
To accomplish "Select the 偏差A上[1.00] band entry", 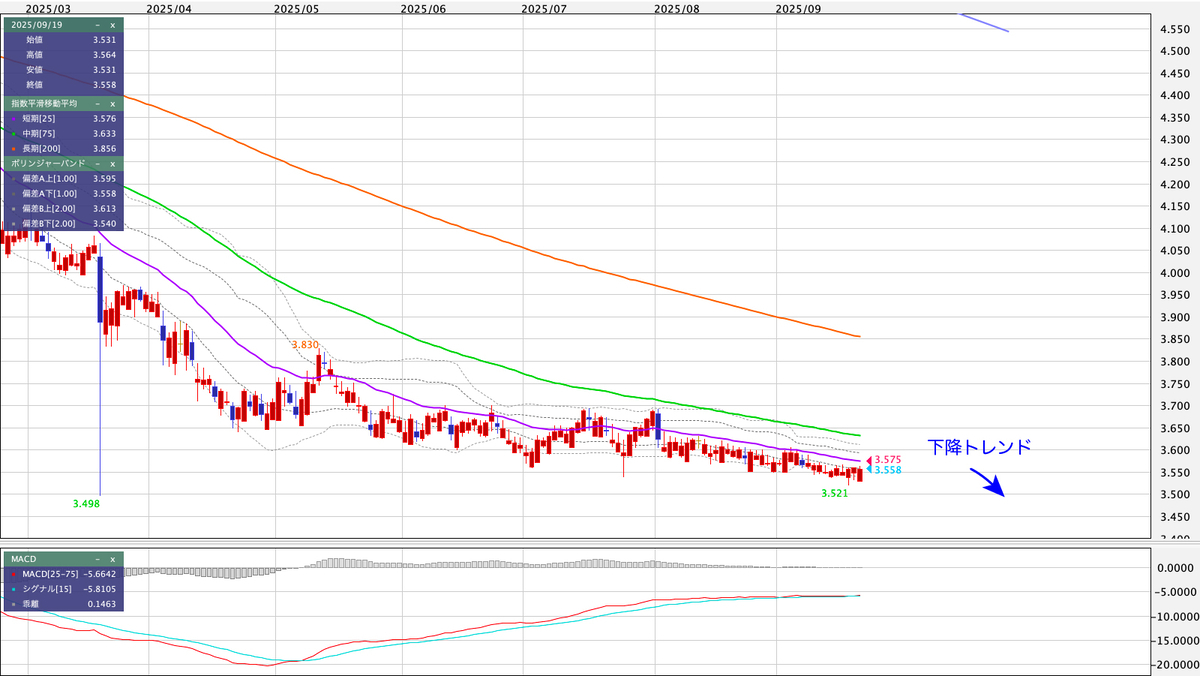I will click(x=50, y=178).
